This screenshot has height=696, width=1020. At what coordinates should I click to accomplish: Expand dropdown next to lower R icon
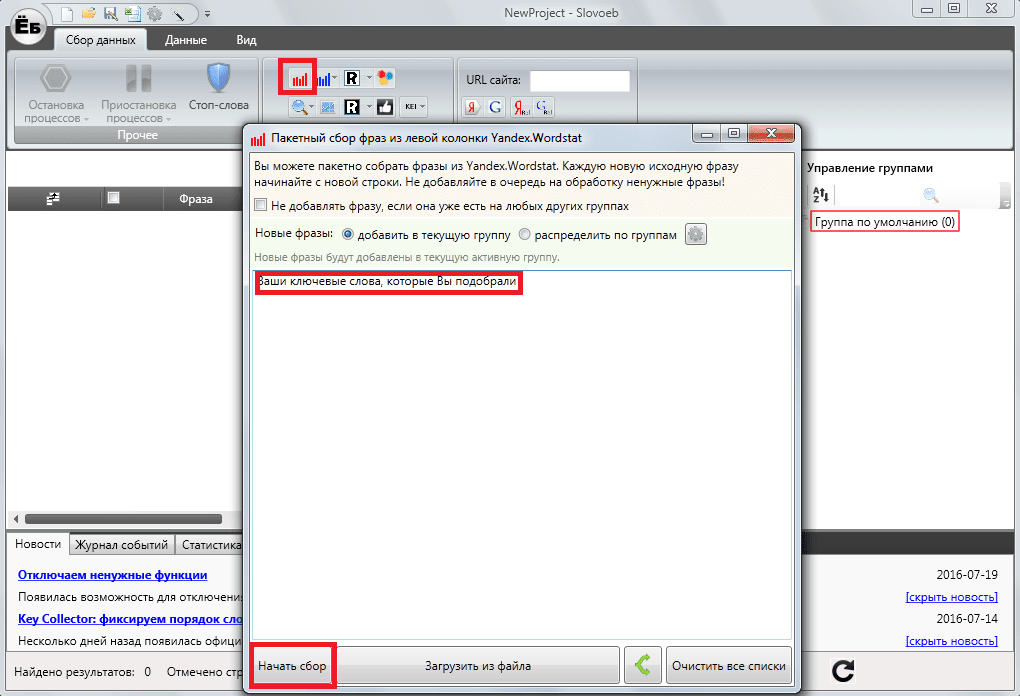pos(369,107)
